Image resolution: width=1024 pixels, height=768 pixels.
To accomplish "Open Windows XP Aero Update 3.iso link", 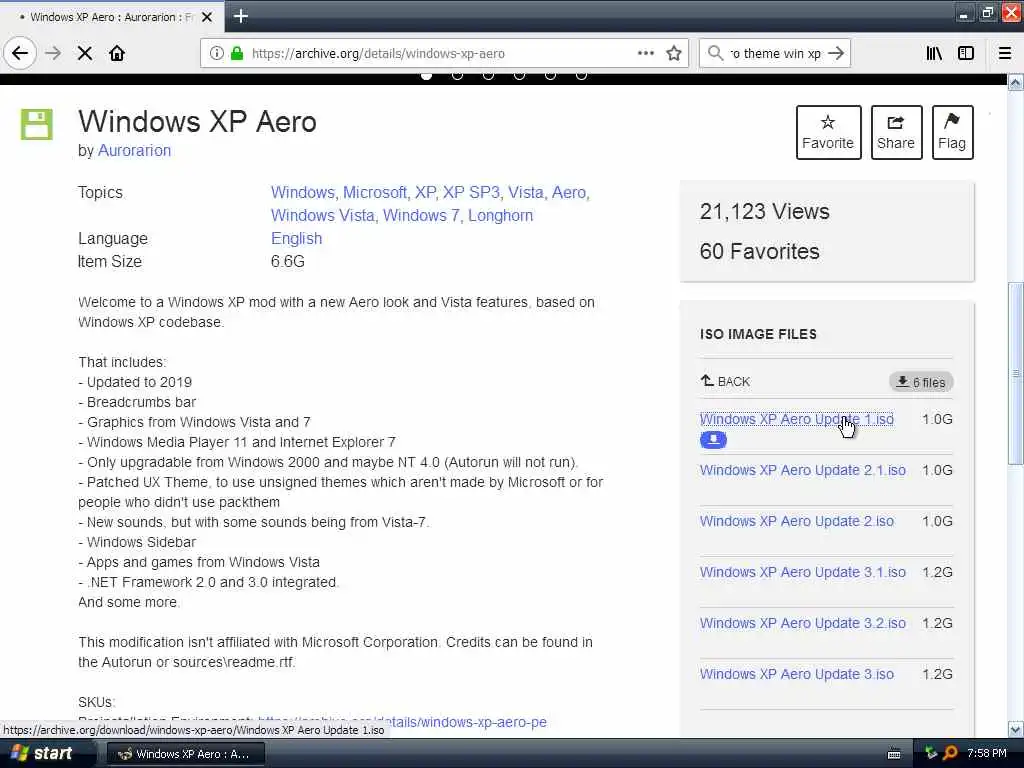I will (x=797, y=674).
